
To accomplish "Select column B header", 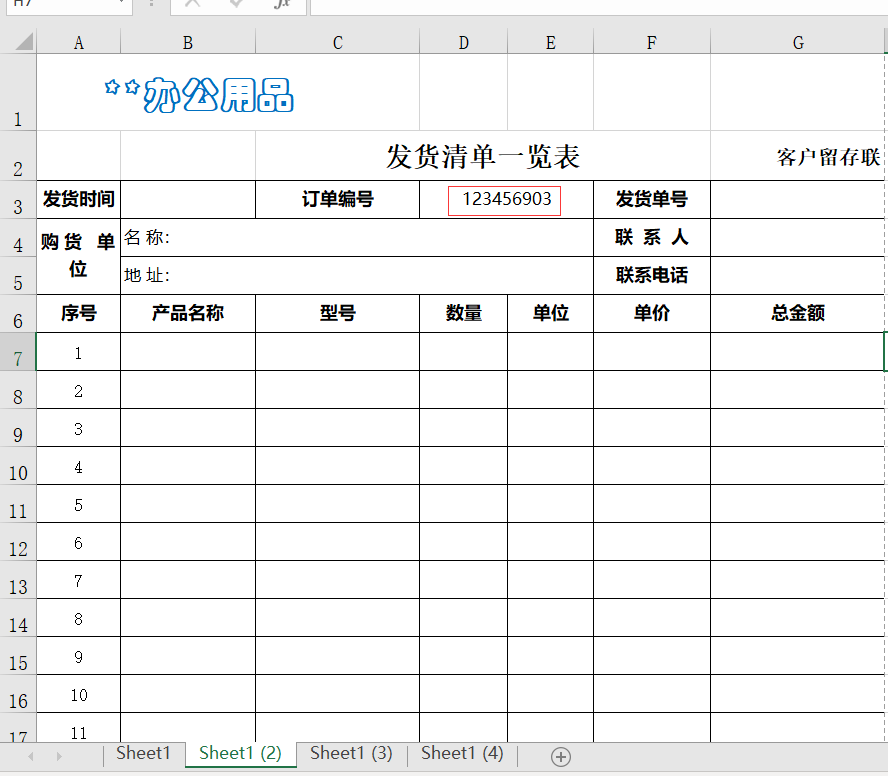I will [188, 42].
